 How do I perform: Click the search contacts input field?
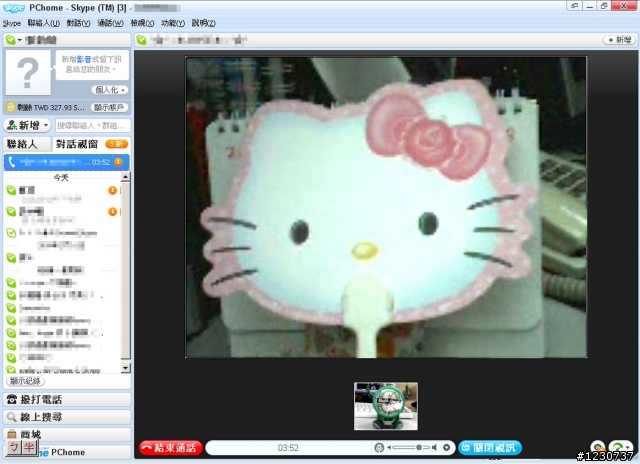coord(93,125)
